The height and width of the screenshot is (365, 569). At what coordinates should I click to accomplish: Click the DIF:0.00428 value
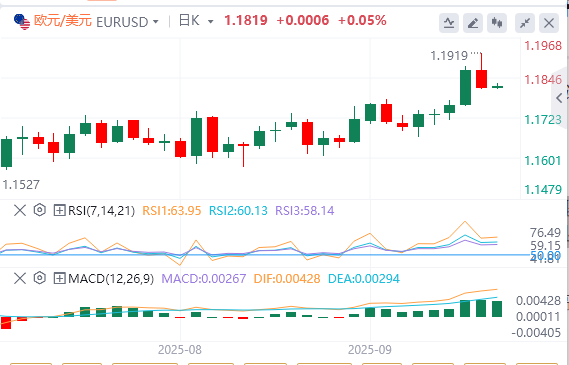(x=287, y=279)
